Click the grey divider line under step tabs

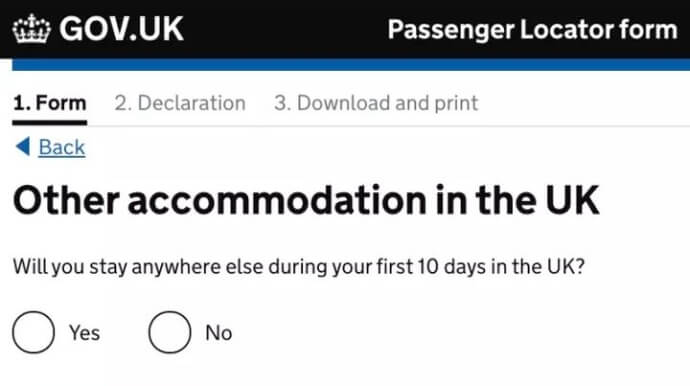click(388, 126)
